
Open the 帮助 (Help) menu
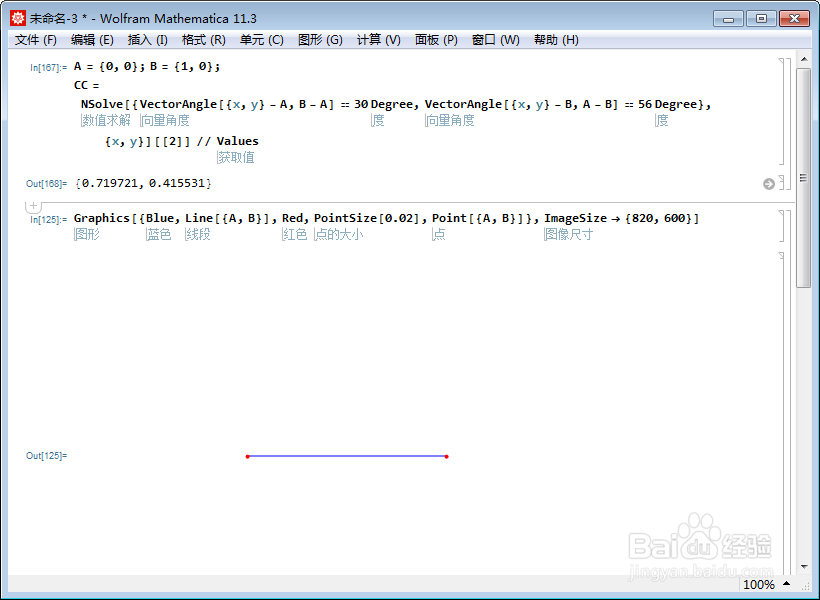coord(556,39)
